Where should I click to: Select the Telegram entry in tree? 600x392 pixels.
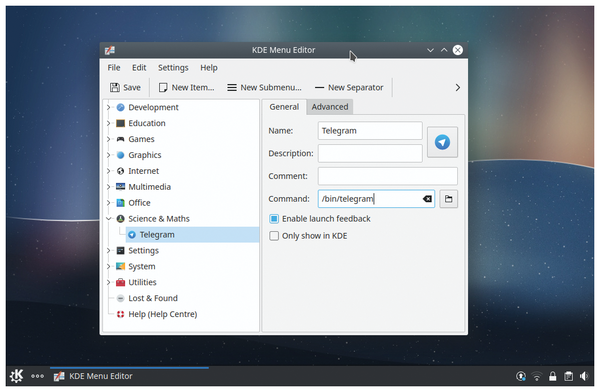click(192, 234)
